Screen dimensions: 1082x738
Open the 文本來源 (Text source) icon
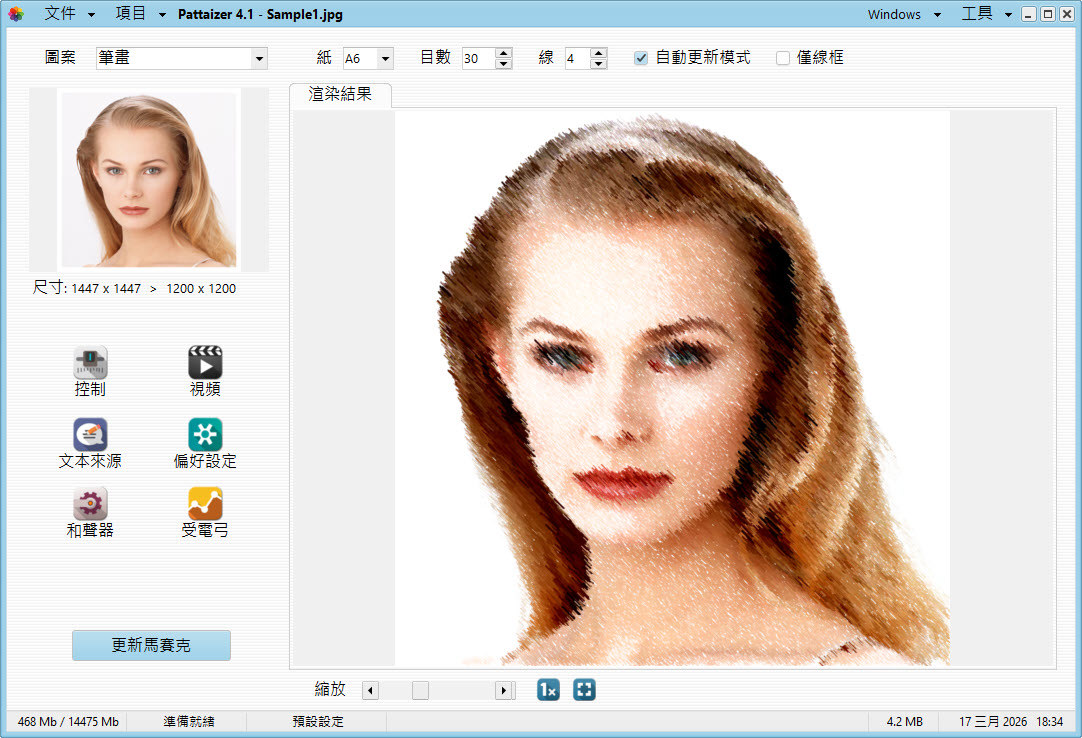(90, 435)
